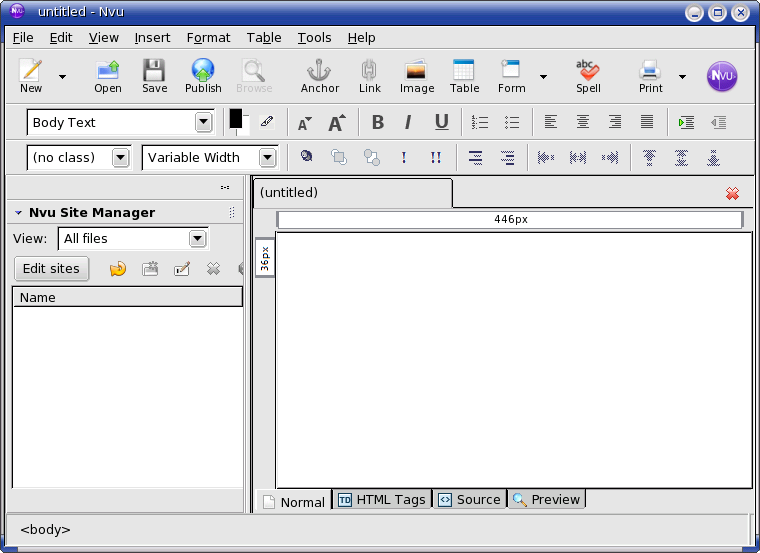Create a new page with New icon
This screenshot has width=760, height=553.
pos(31,76)
